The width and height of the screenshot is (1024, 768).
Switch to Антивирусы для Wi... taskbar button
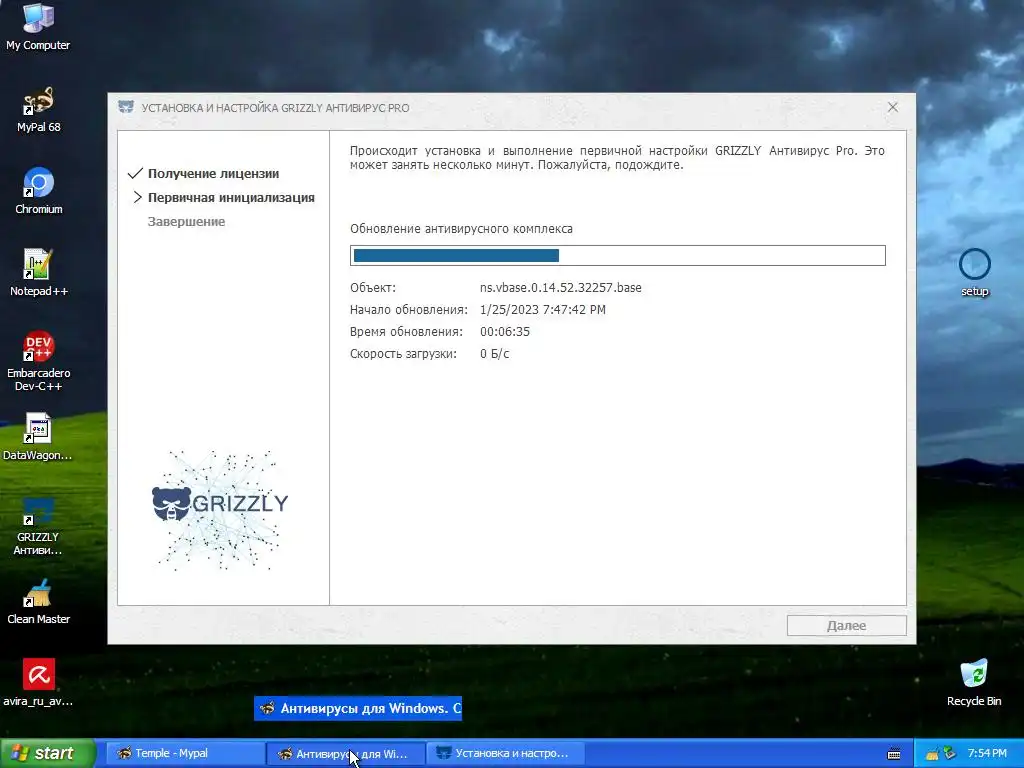tap(345, 753)
